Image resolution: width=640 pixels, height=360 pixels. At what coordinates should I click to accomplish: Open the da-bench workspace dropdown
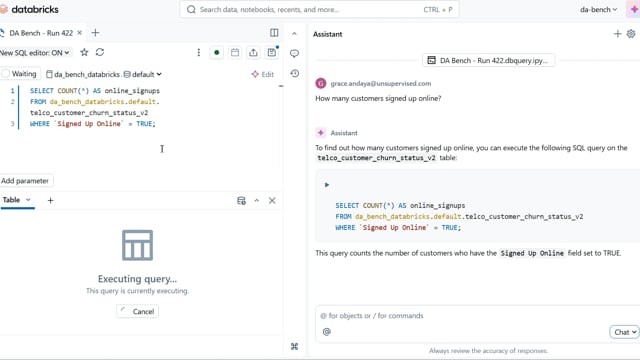[x=599, y=9]
